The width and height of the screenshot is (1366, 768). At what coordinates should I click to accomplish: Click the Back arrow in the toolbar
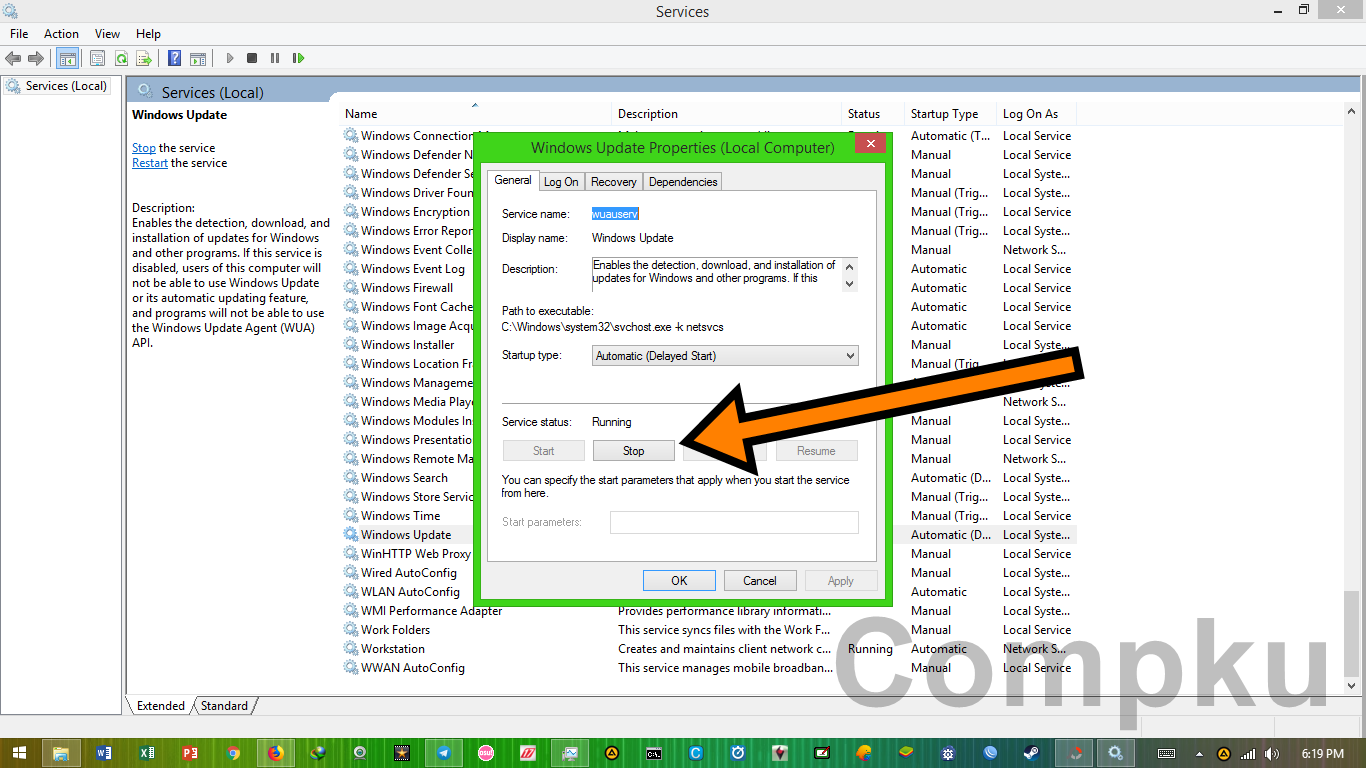coord(13,58)
